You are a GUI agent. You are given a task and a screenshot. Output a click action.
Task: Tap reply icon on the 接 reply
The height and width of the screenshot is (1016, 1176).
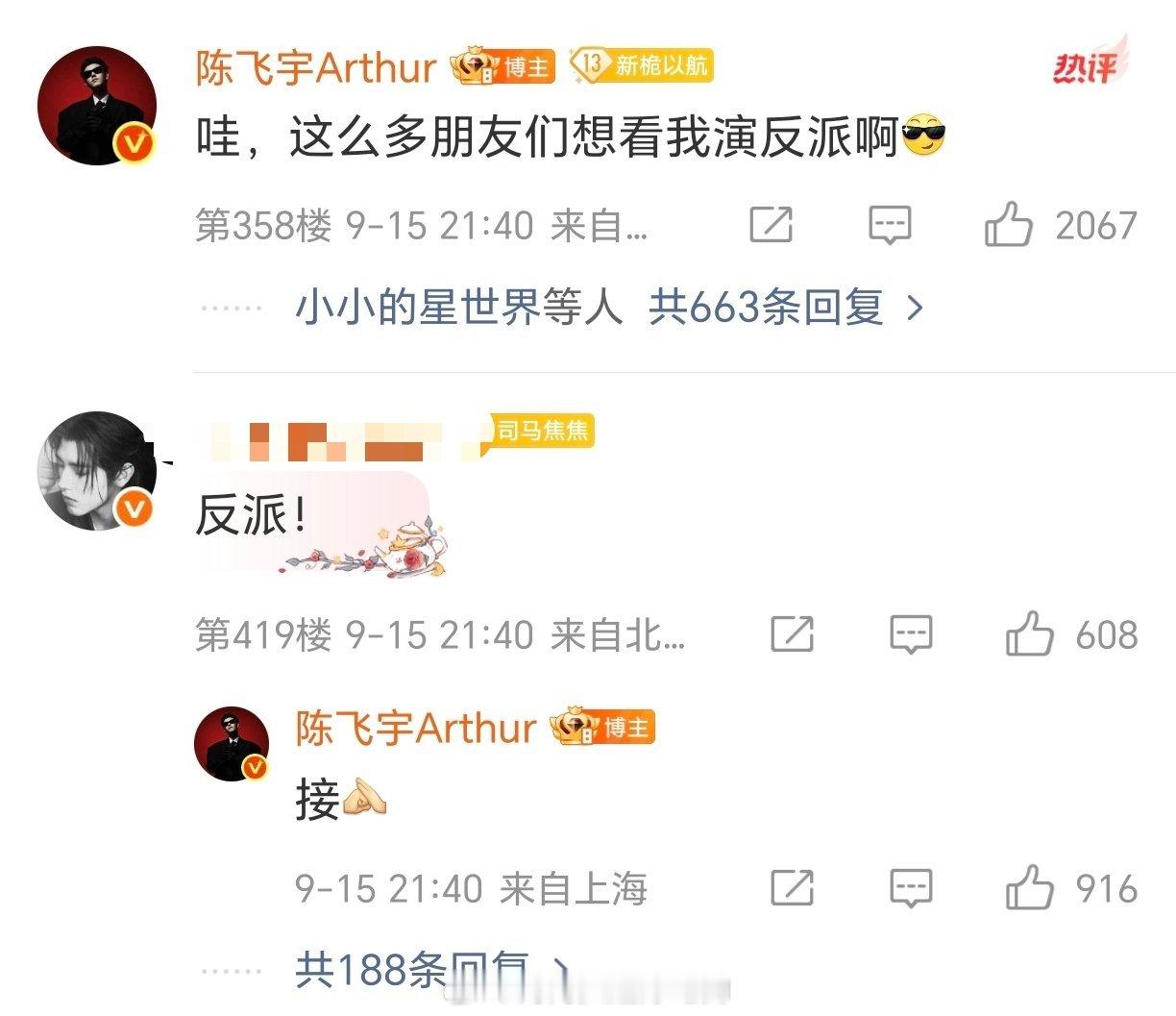911,888
